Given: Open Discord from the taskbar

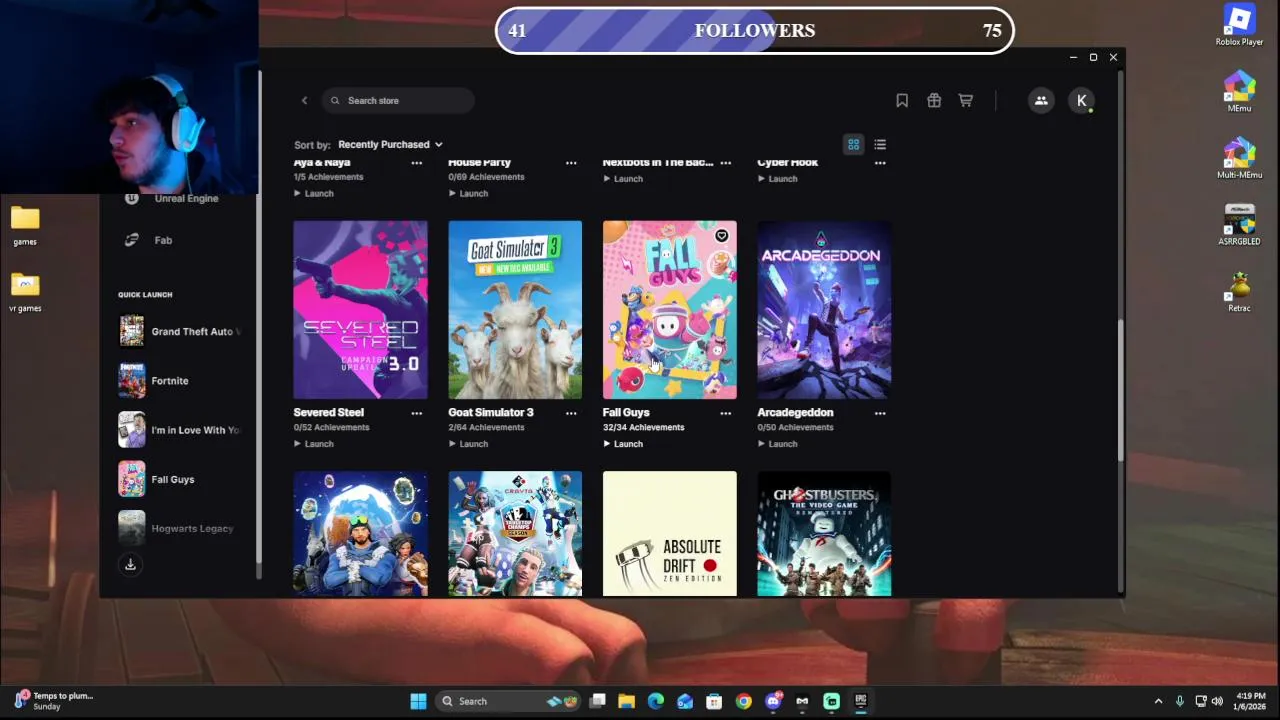Looking at the screenshot, I should pyautogui.click(x=773, y=701).
